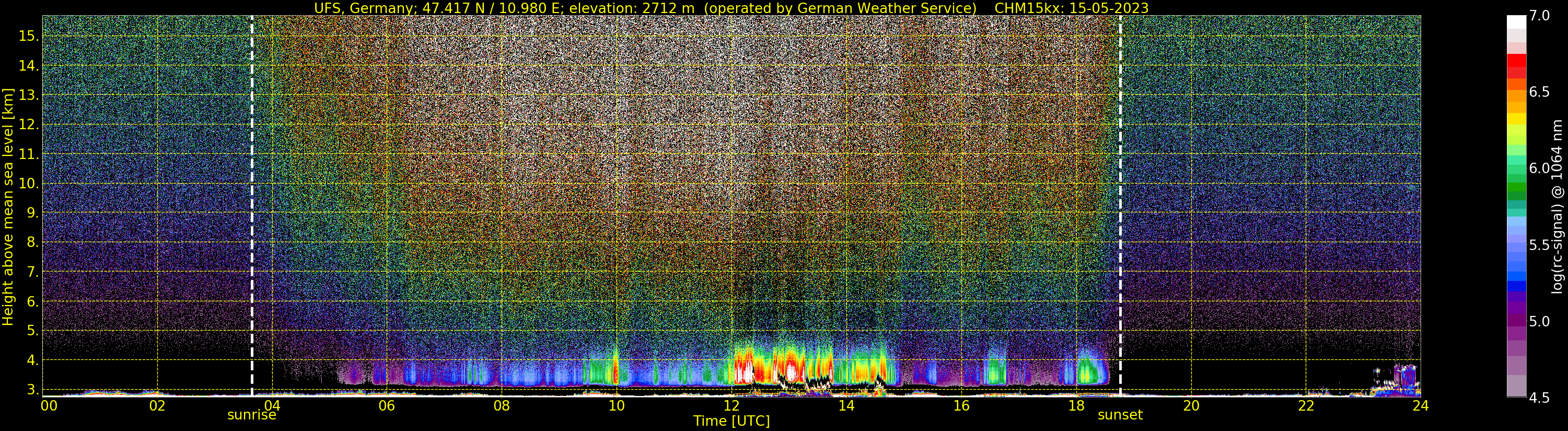Click the time-axis tick label "14"
The image size is (1568, 431).
pos(846,405)
